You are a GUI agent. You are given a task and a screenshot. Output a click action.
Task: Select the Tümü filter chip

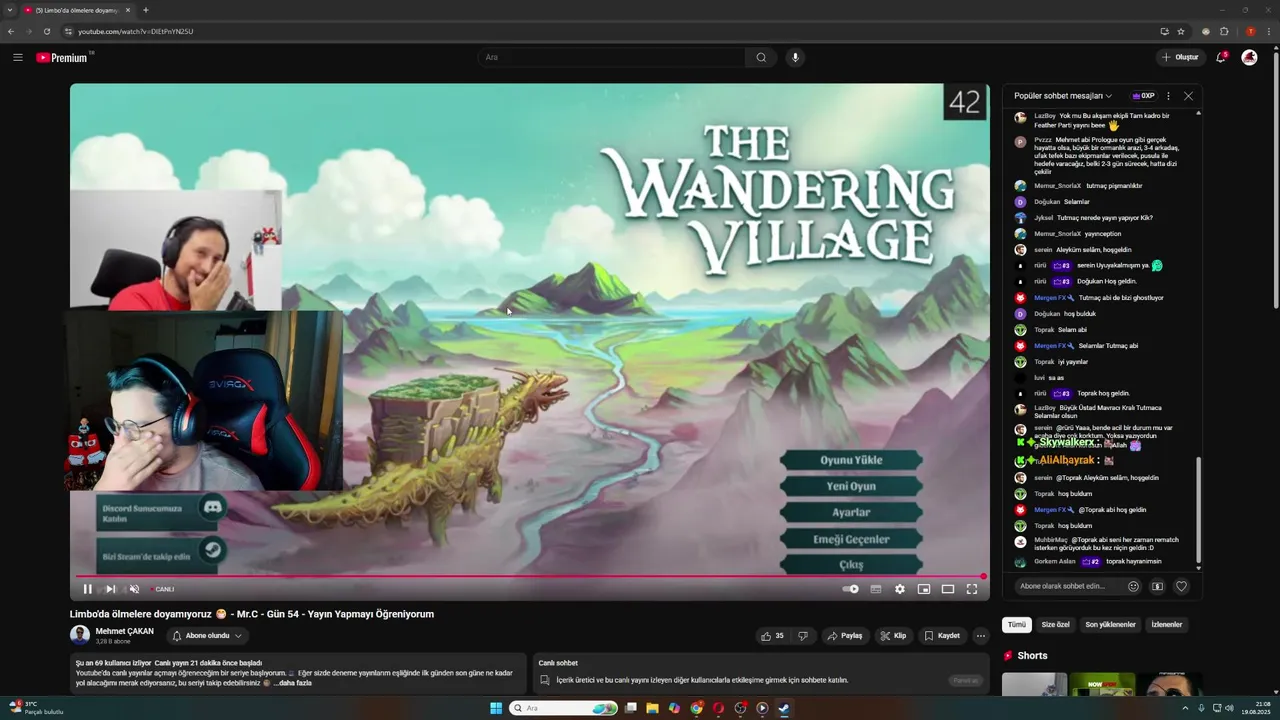1017,625
